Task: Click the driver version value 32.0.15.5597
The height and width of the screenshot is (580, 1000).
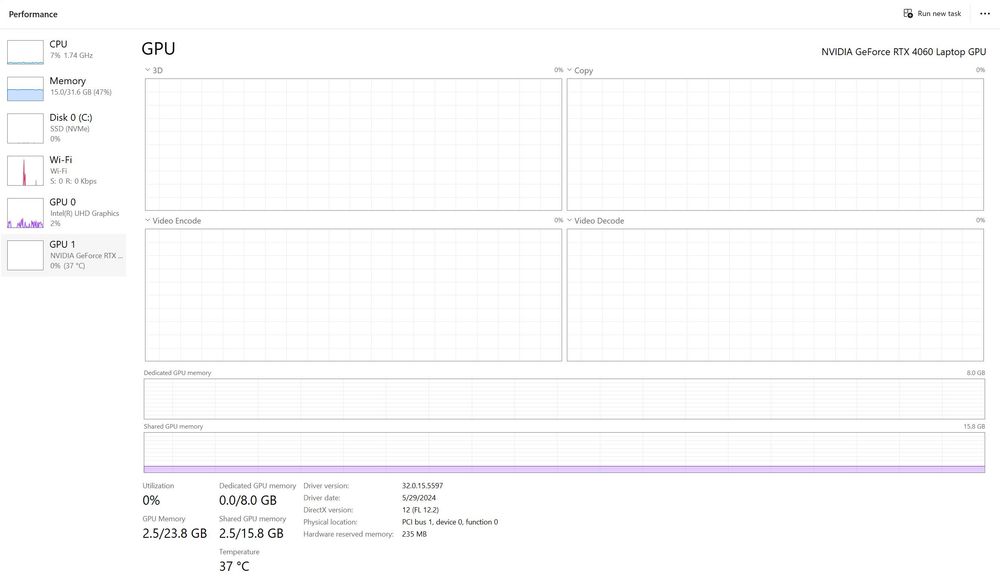Action: click(x=422, y=486)
